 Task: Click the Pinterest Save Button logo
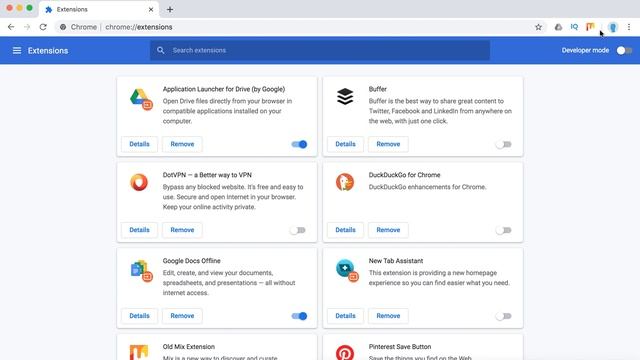coord(345,353)
